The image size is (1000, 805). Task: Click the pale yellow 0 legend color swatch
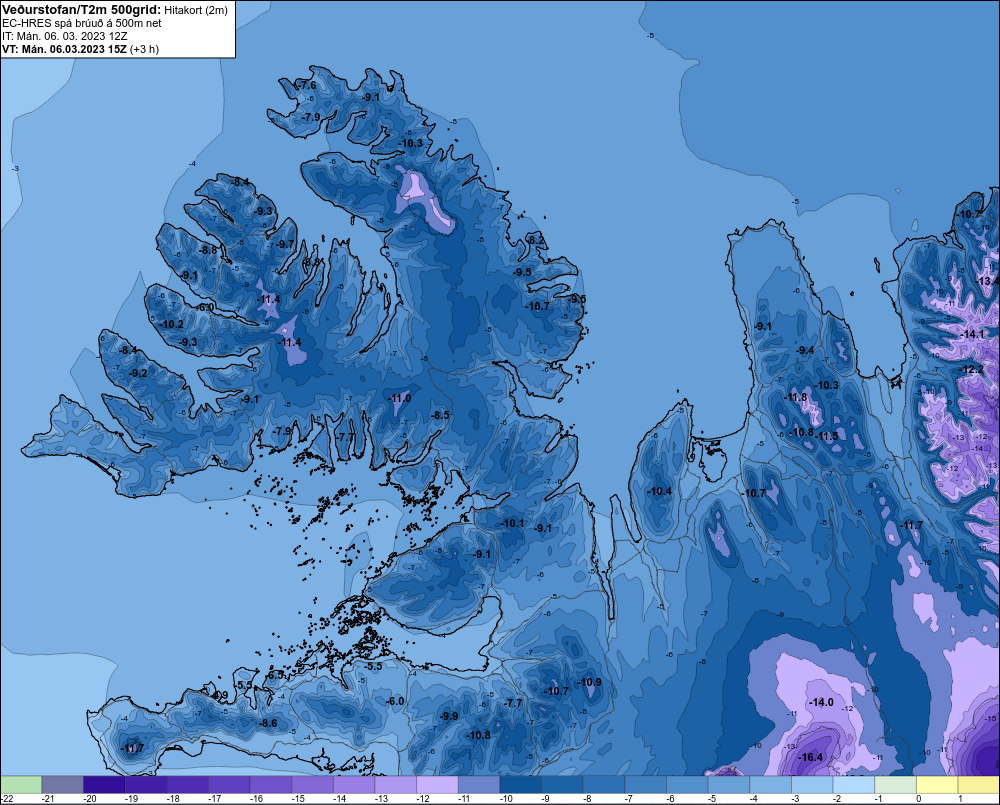pyautogui.click(x=936, y=784)
